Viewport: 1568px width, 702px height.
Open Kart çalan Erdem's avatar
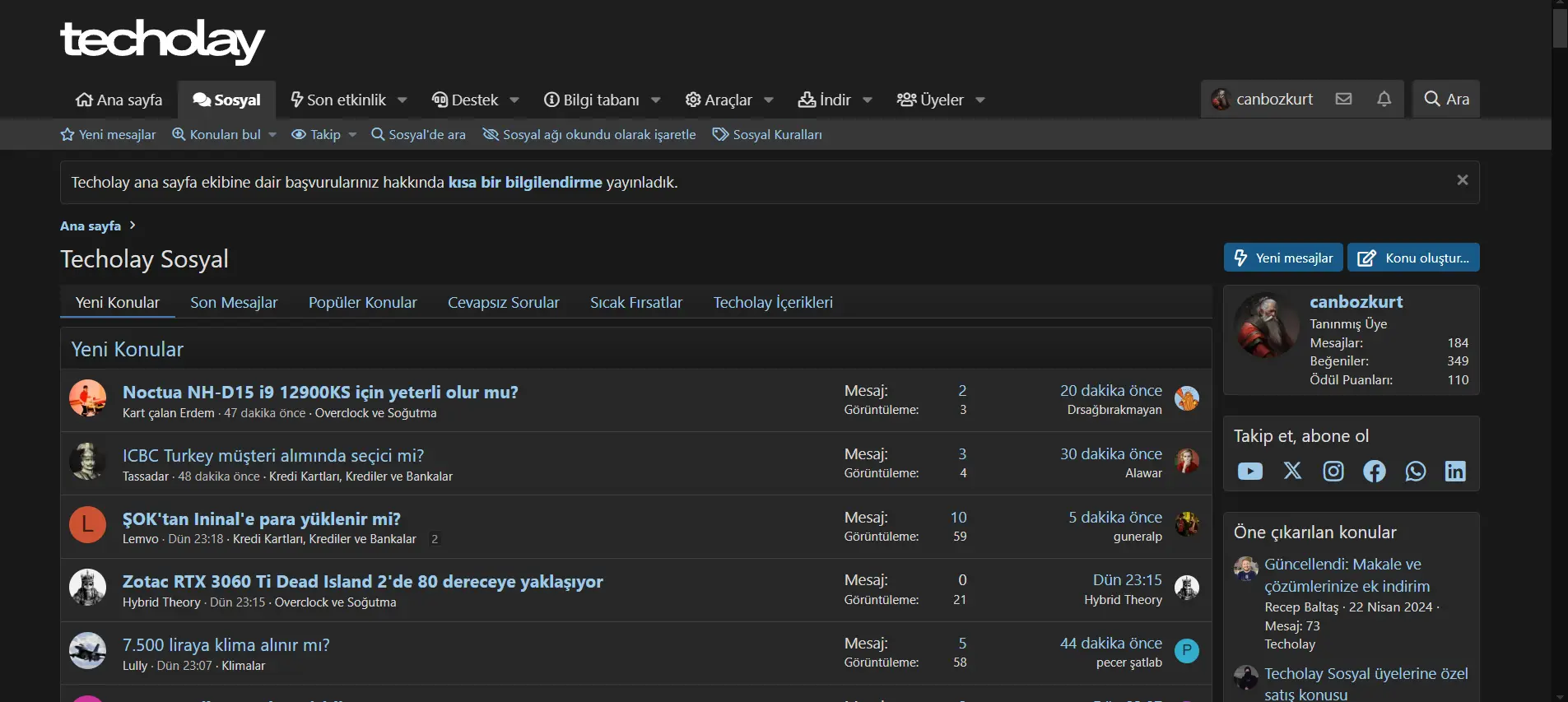click(x=87, y=398)
